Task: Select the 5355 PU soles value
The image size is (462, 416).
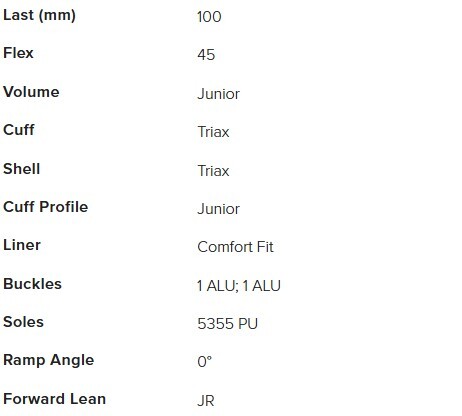Action: point(228,324)
